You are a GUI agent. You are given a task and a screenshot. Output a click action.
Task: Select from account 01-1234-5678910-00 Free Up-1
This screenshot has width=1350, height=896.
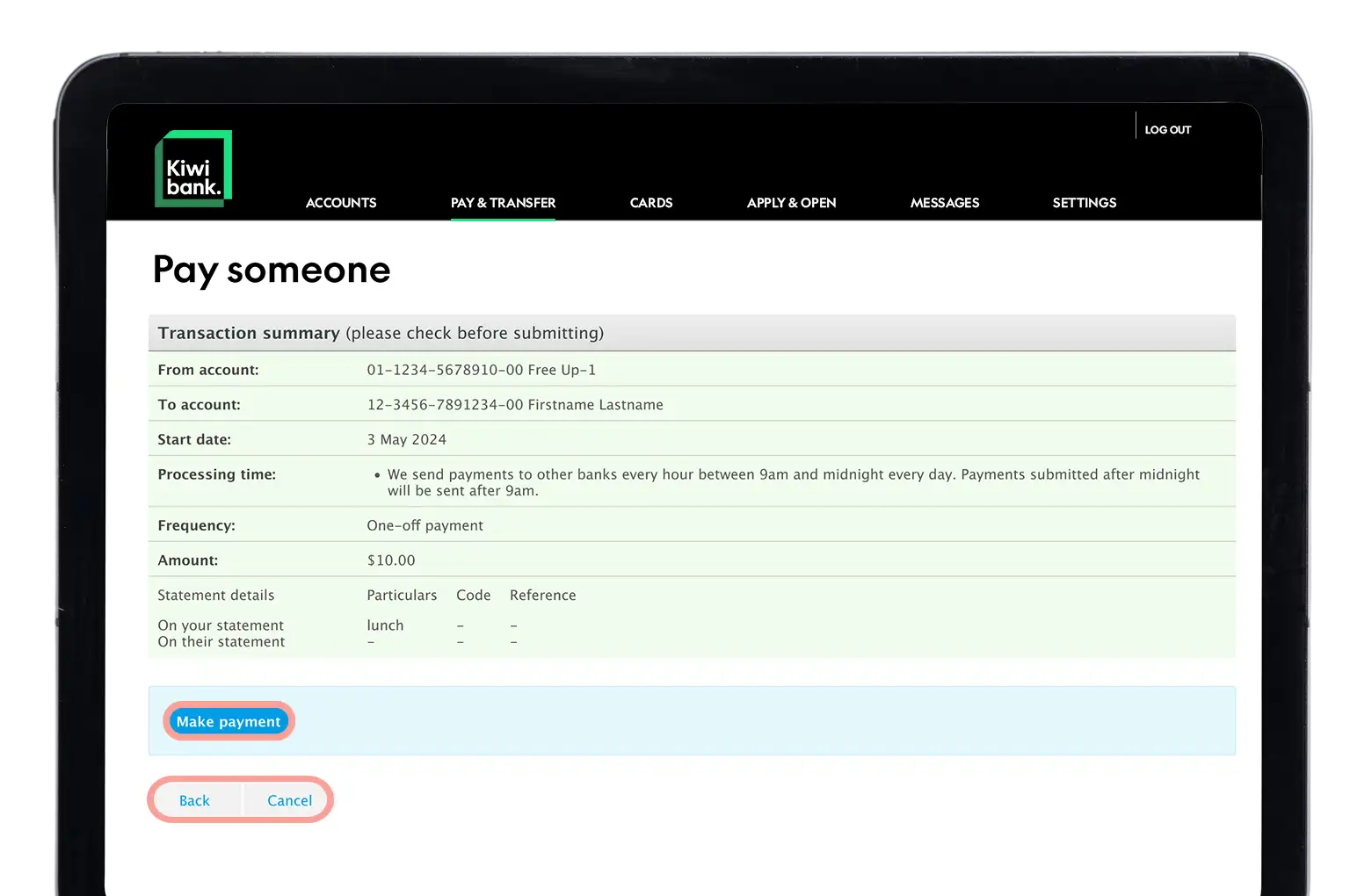482,370
